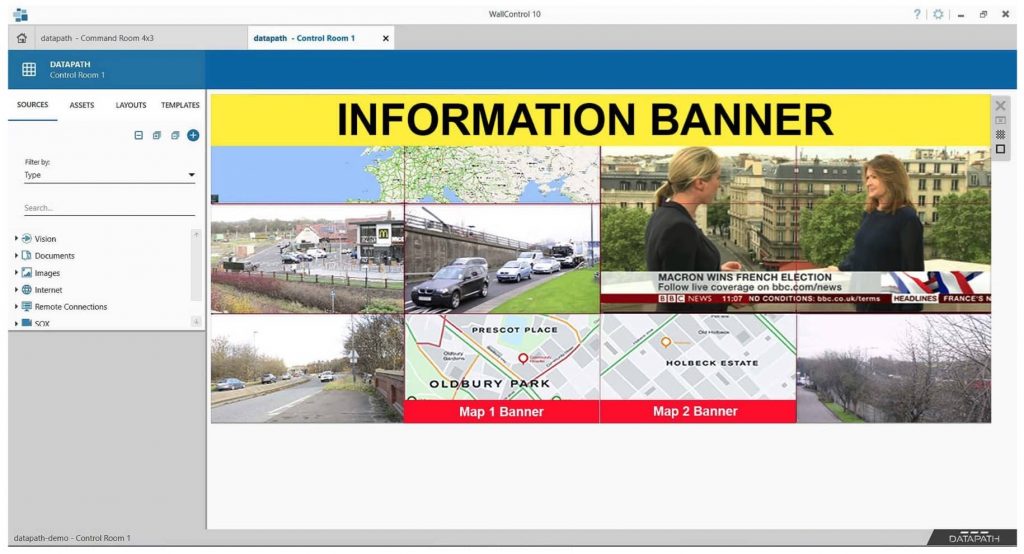
Task: Open the Assets tab
Action: (82, 105)
